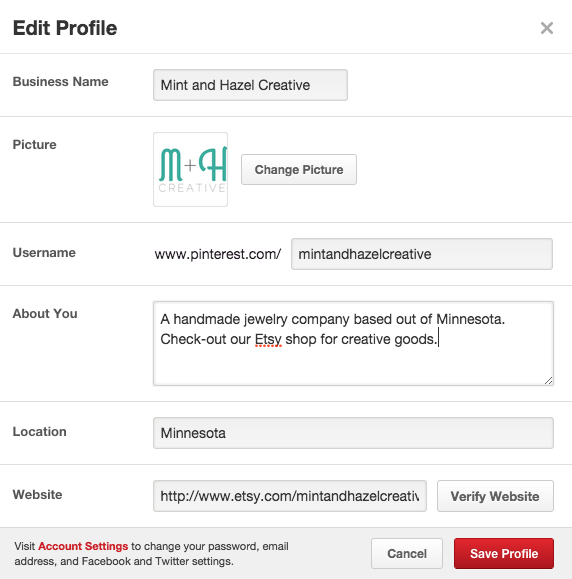Click the M+H Creative profile picture

point(191,169)
